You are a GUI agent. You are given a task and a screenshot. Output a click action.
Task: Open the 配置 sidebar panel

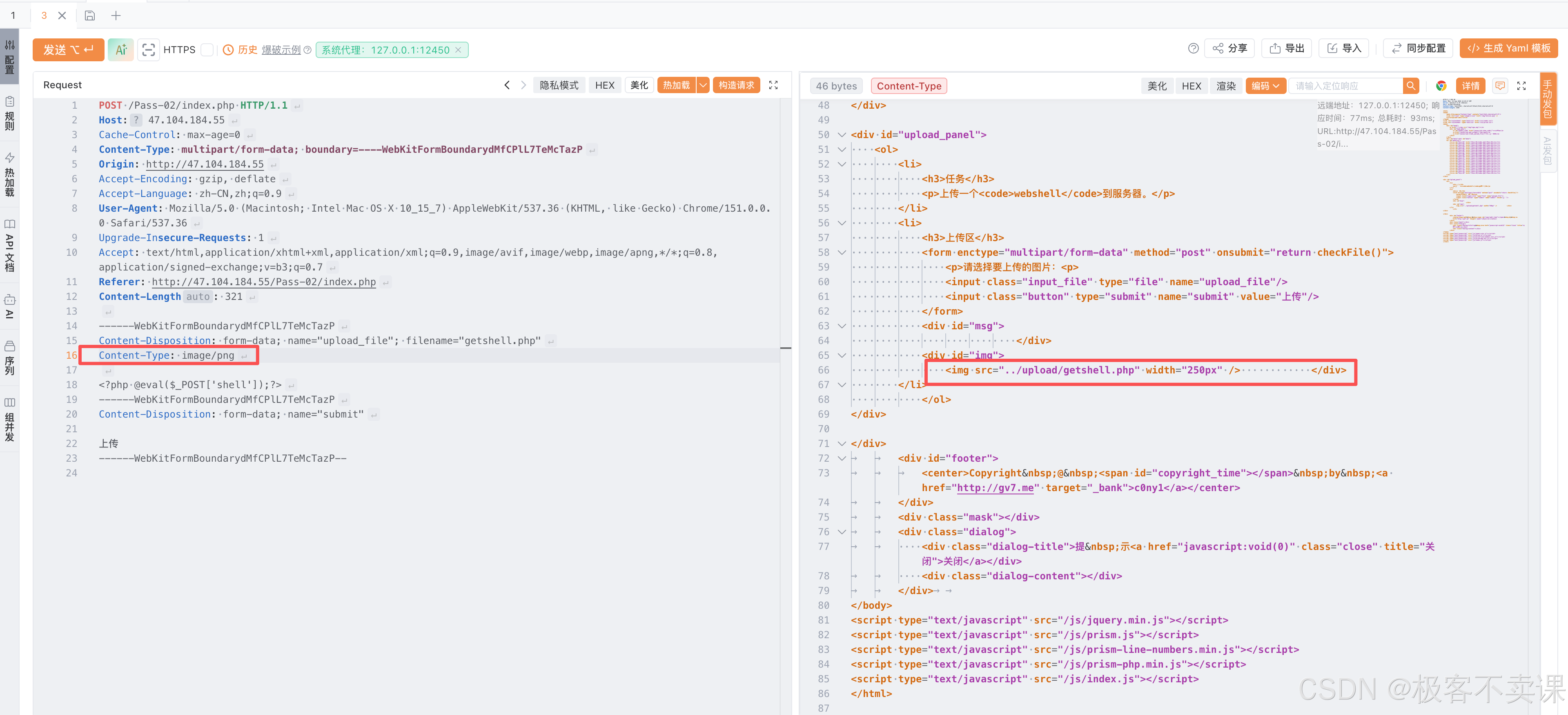10,57
